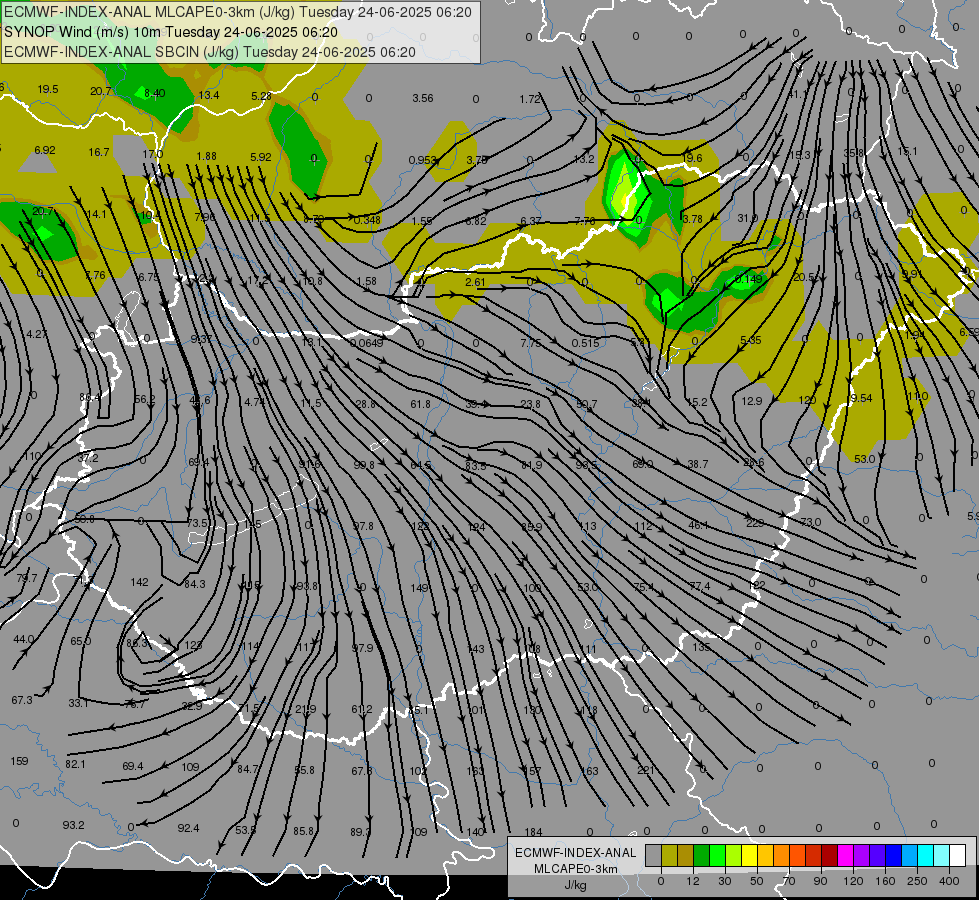979x900 pixels.
Task: Click the 221 value on the map
Action: click(646, 770)
